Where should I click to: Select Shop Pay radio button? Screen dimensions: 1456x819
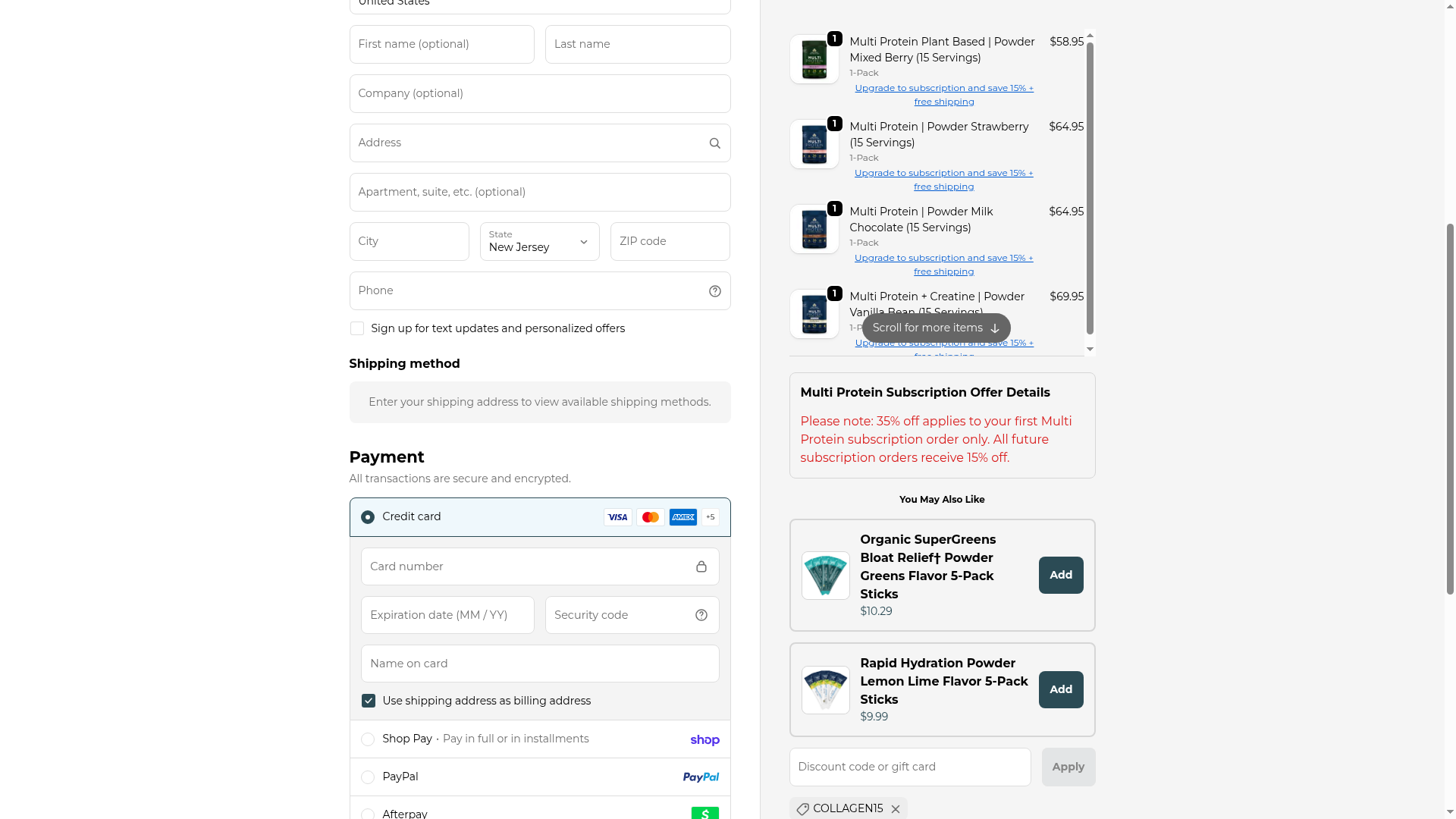368,739
